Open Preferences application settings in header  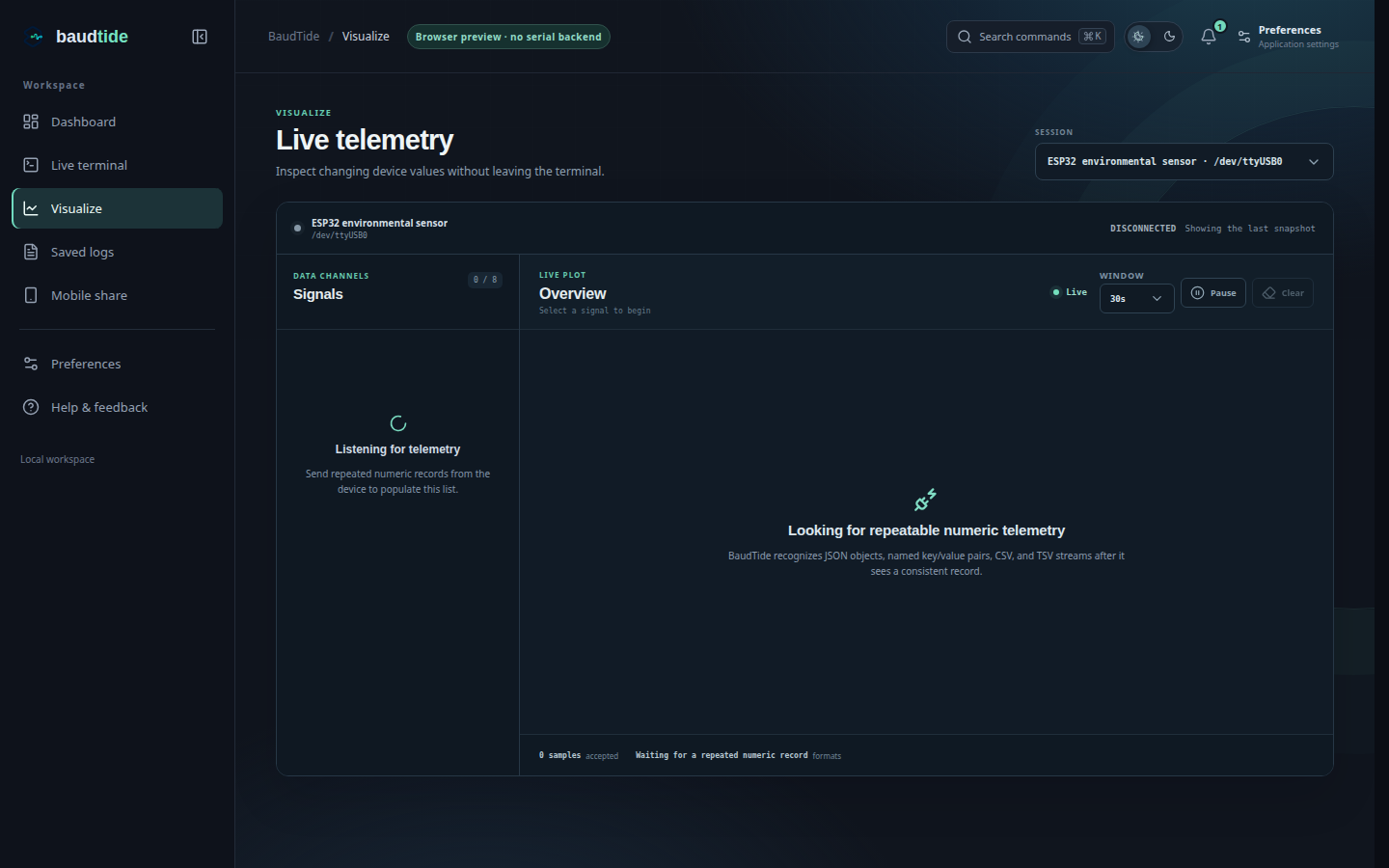pos(1288,37)
